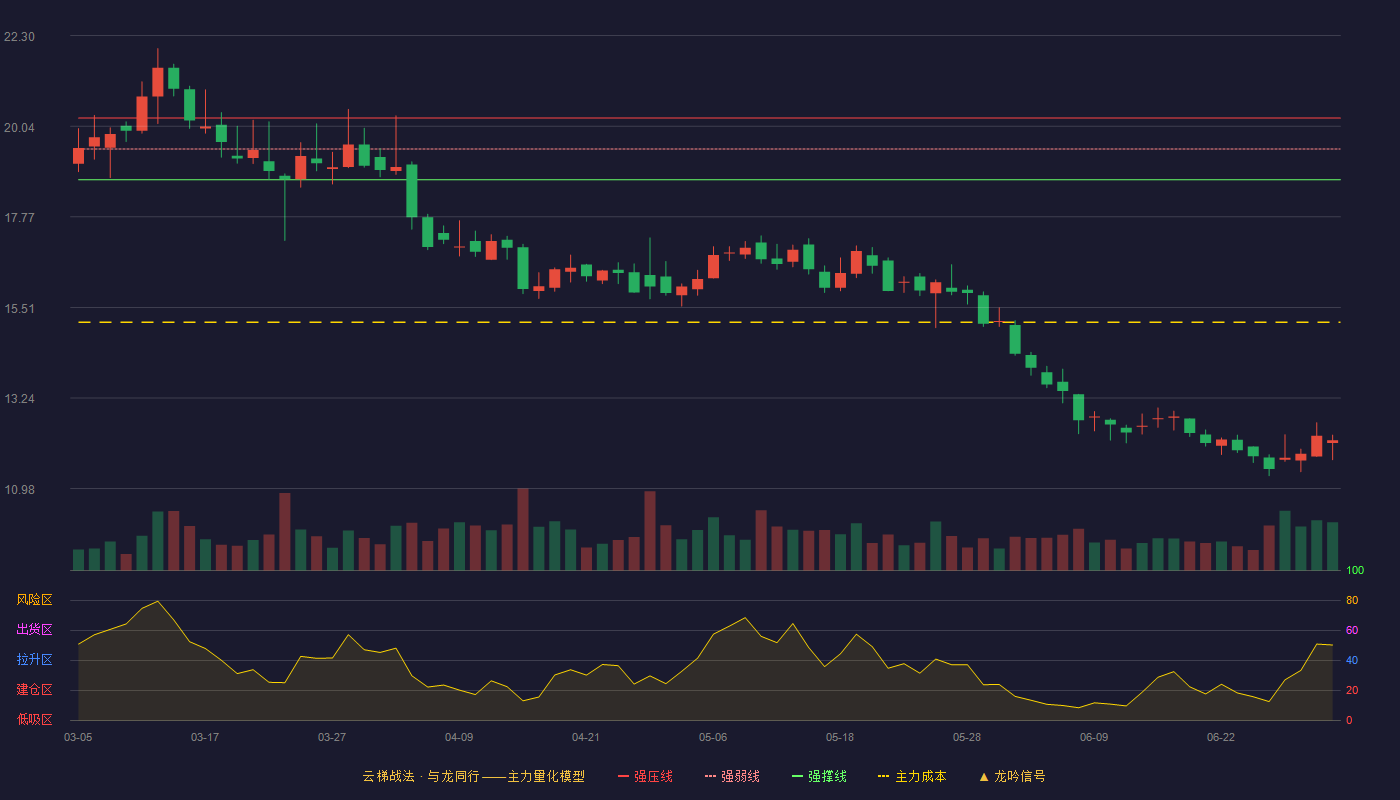Select the 04-21 date label
Viewport: 1400px width, 800px height.
(586, 737)
